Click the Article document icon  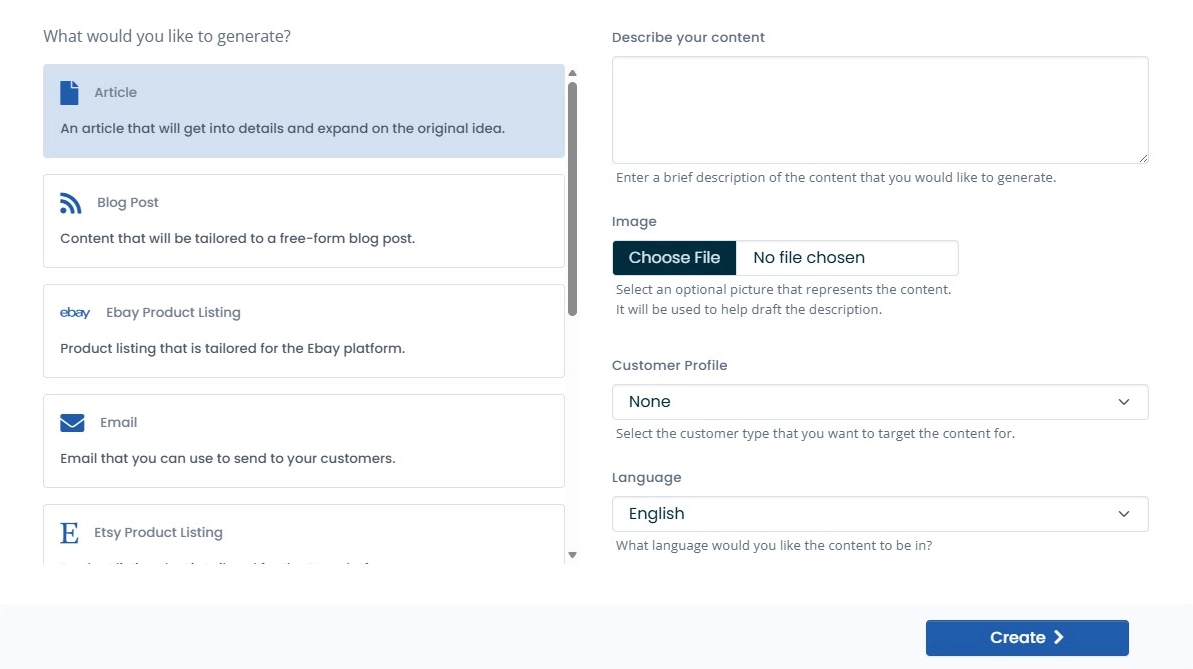pos(70,90)
